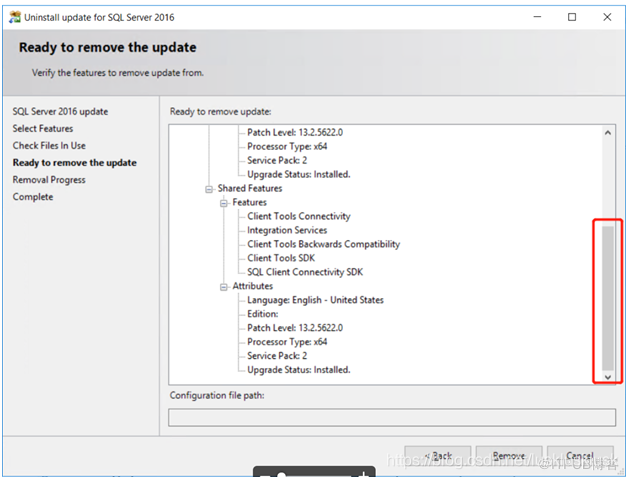The height and width of the screenshot is (479, 628).
Task: Select Integration Services in the tree
Action: tap(287, 230)
